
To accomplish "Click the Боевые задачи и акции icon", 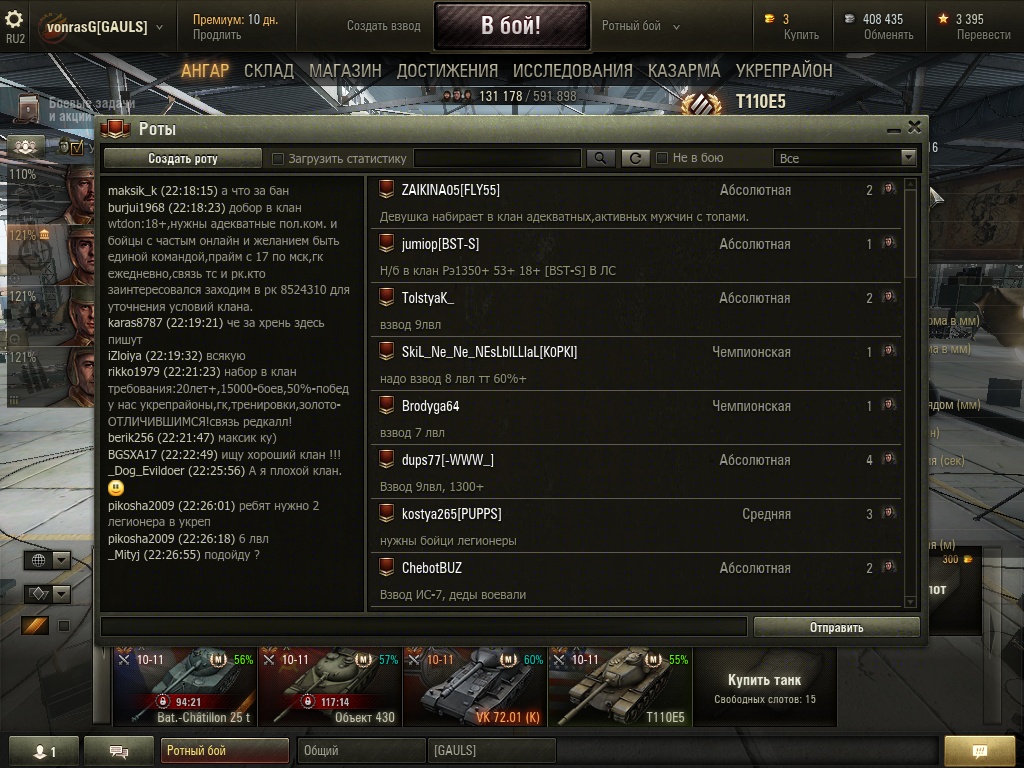I will (27, 108).
